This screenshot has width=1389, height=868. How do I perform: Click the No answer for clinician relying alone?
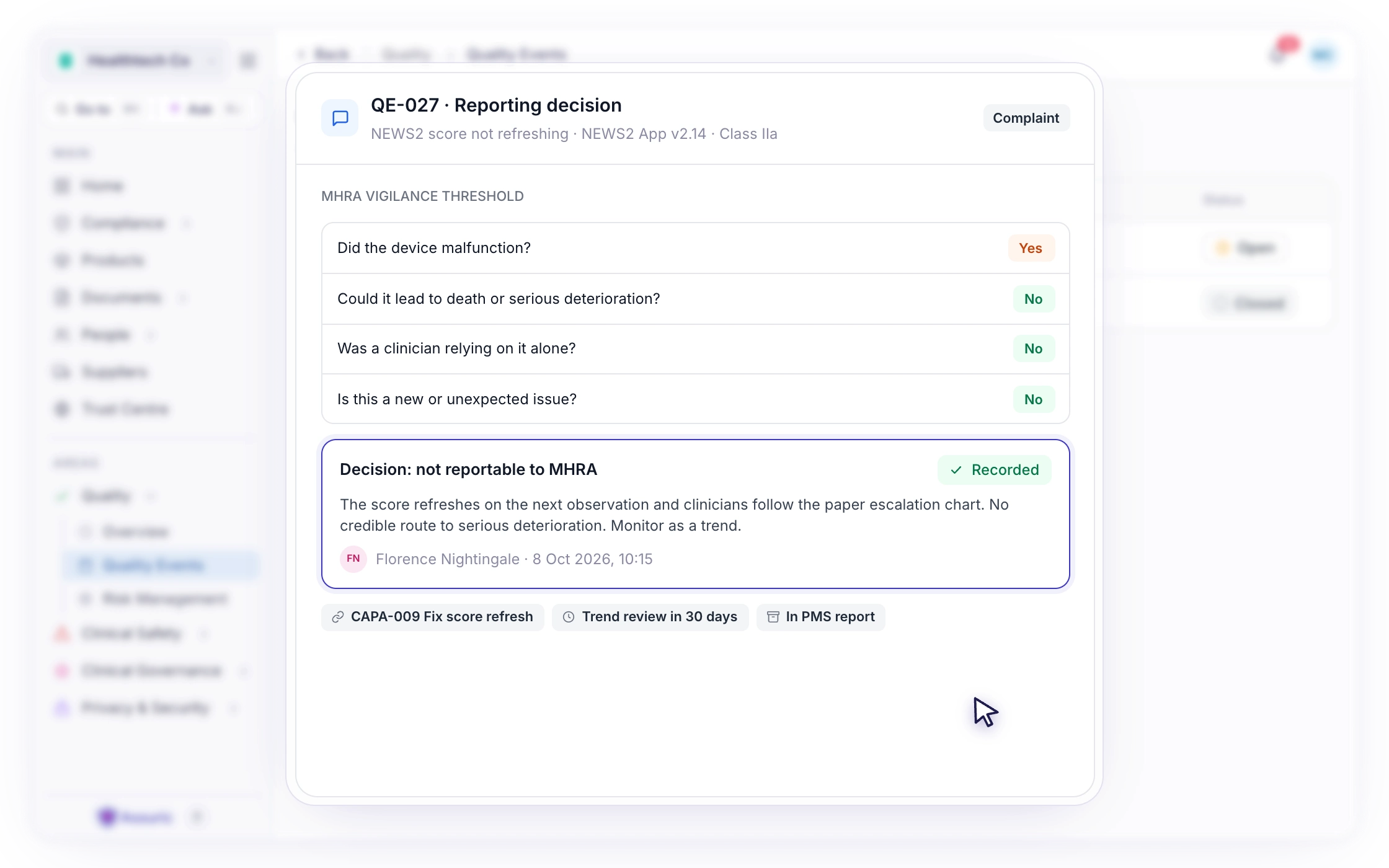1034,348
